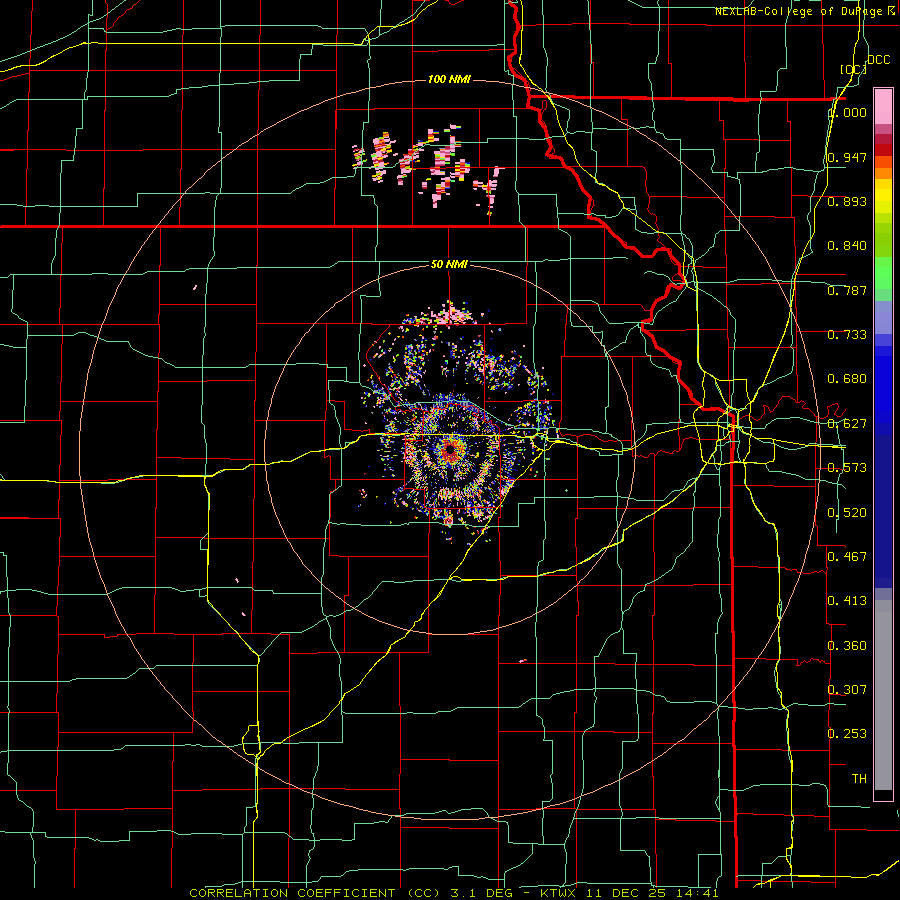
Task: Click the 0.627 color scale label
Action: pyautogui.click(x=847, y=424)
